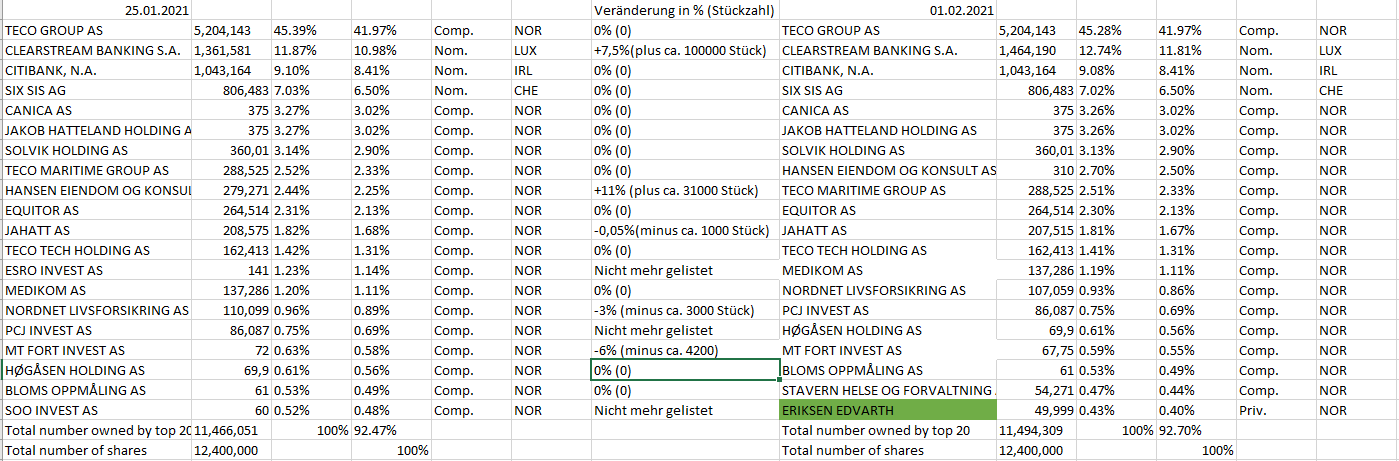Select the 49,999 share count cell
This screenshot has height=461, width=1399.
click(1036, 411)
